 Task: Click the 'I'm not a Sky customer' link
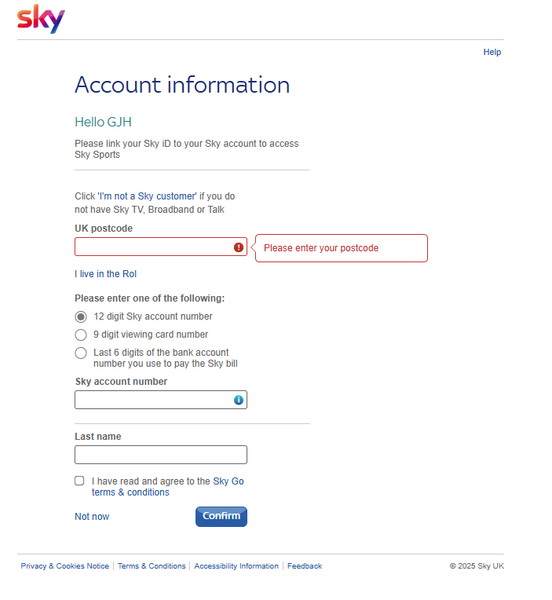point(147,196)
